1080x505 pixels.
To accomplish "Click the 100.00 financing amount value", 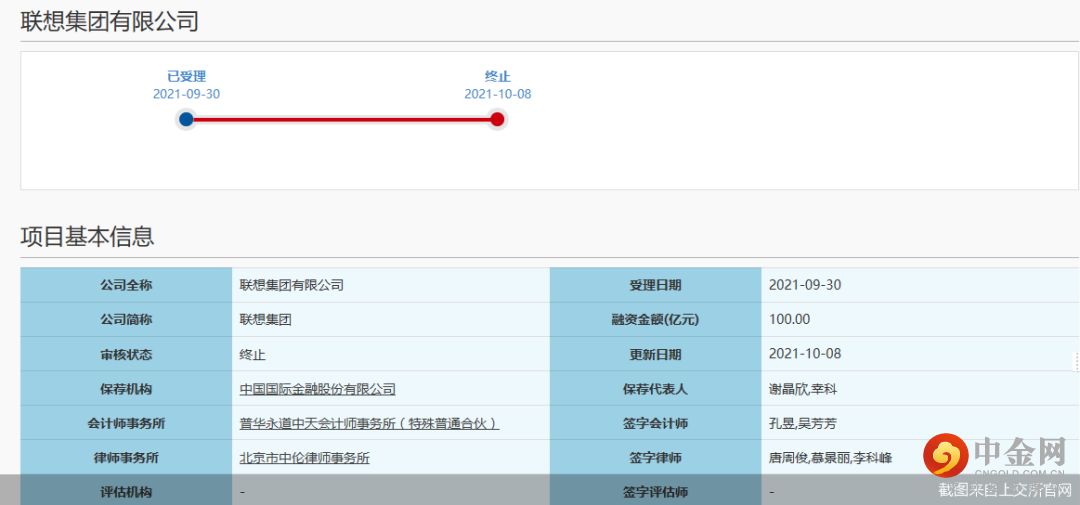I will [x=789, y=319].
